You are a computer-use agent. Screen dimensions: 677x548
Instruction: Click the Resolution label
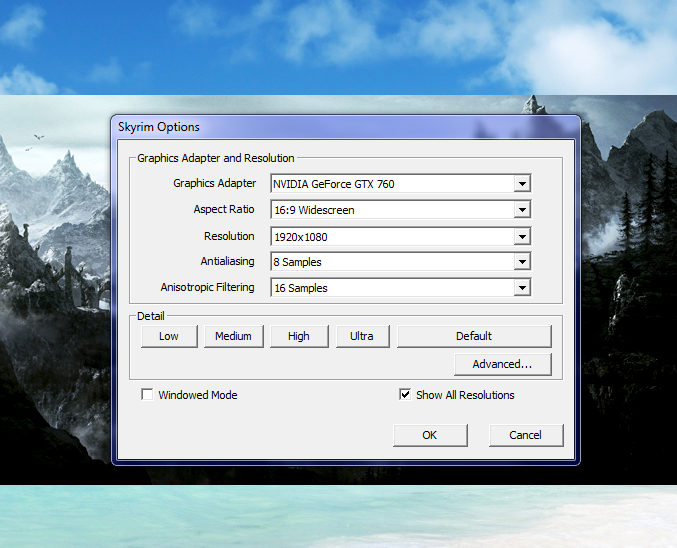229,236
